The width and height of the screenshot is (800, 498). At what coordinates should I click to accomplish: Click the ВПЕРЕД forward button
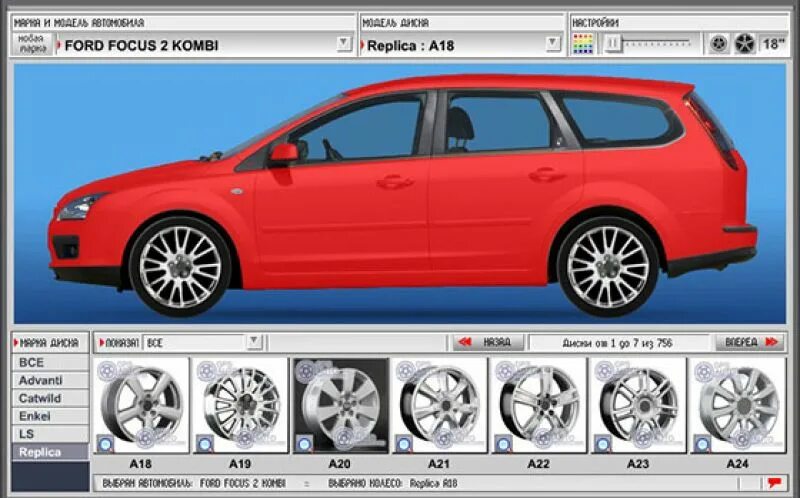click(x=750, y=342)
